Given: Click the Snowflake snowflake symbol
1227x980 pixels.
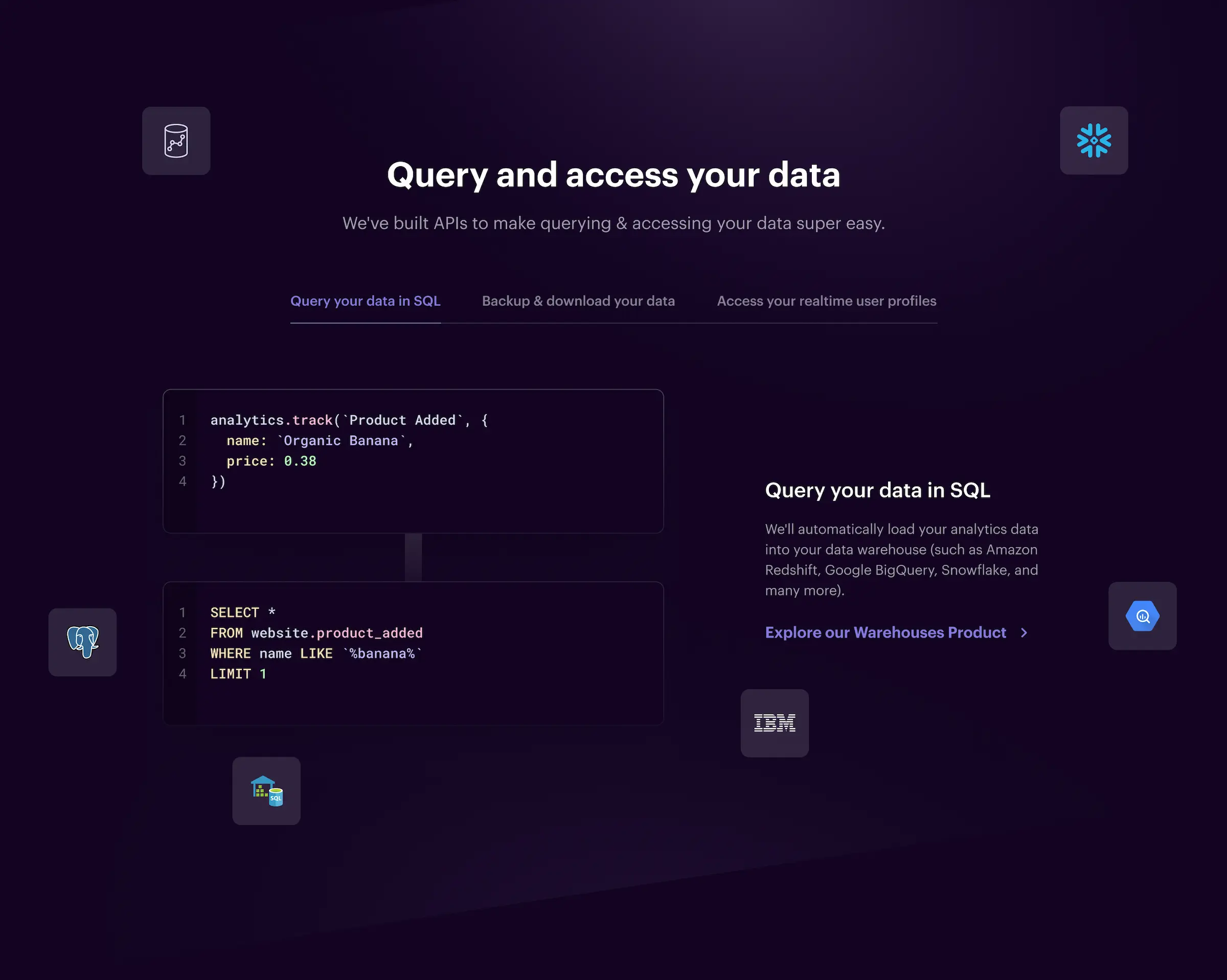Looking at the screenshot, I should [1094, 141].
